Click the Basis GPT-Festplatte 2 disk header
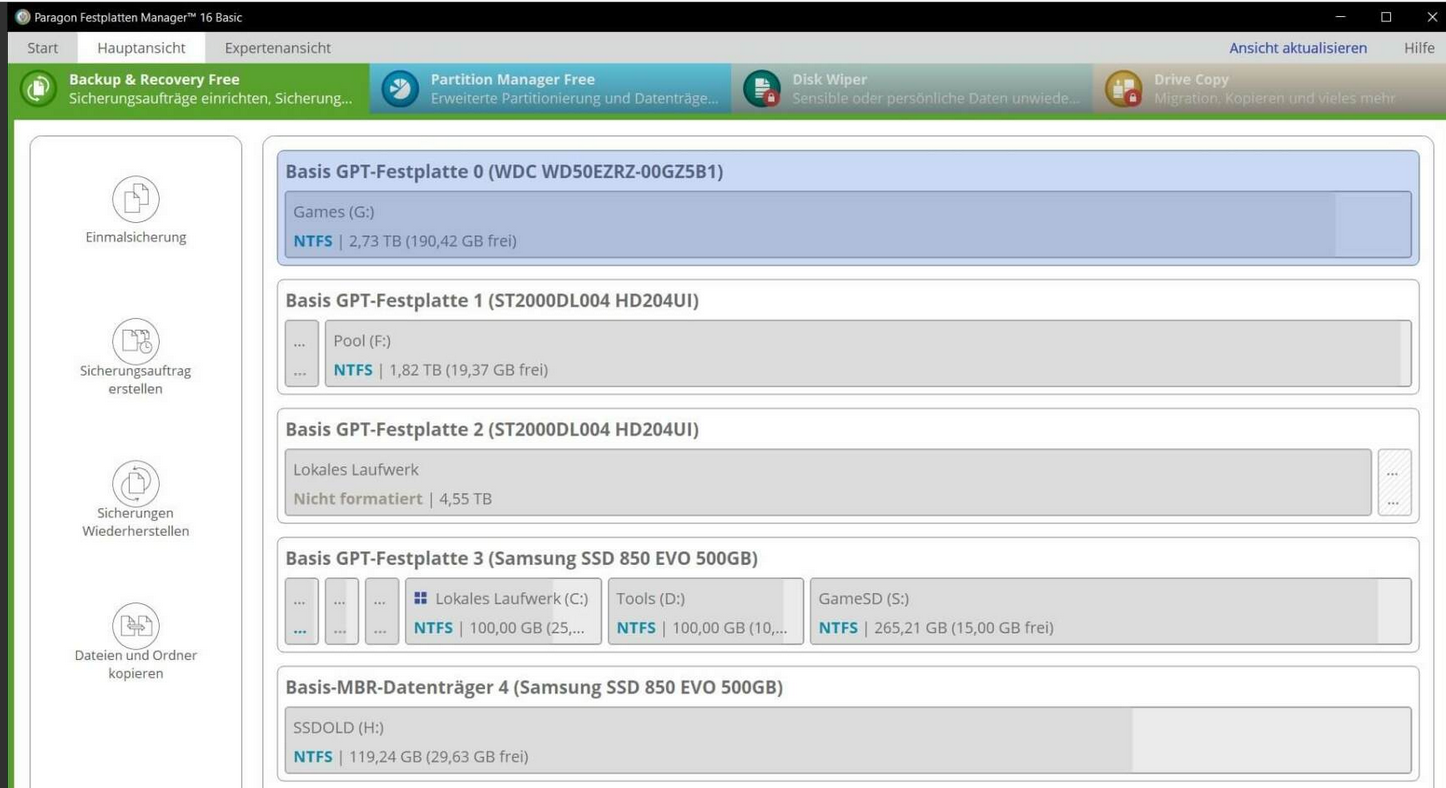Image resolution: width=1446 pixels, height=788 pixels. pos(492,429)
